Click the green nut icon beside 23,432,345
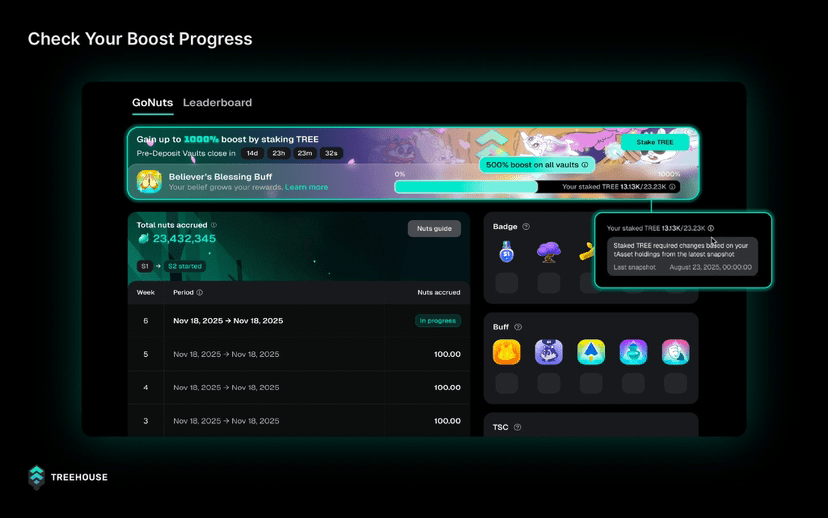 pyautogui.click(x=143, y=239)
